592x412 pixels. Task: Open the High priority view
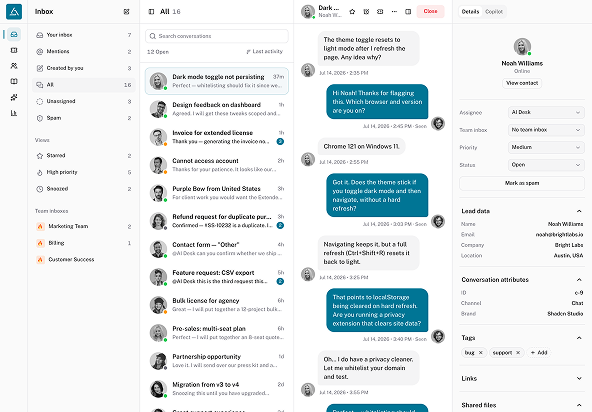(x=83, y=172)
